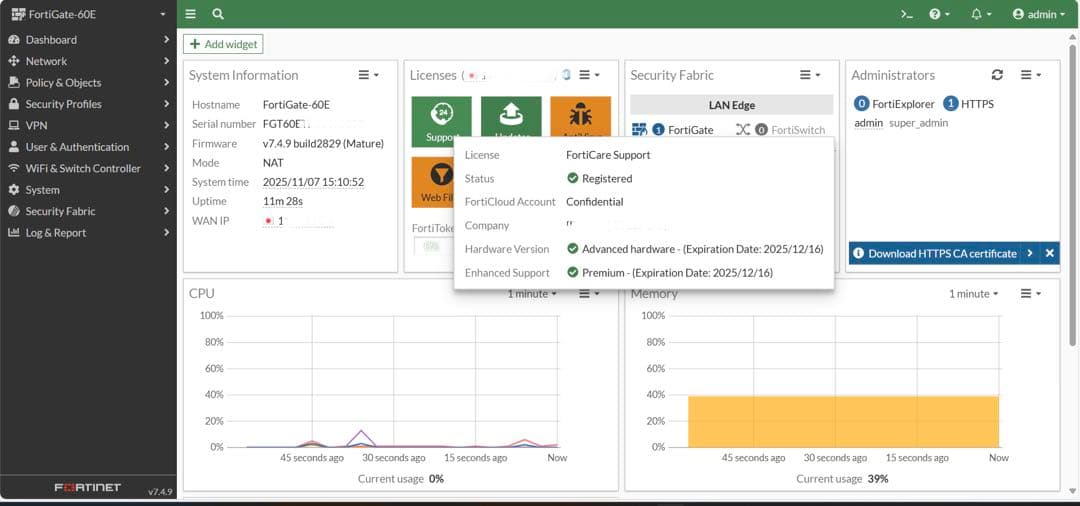Image resolution: width=1080 pixels, height=506 pixels.
Task: Click the FortiSwitch icon in Security Fabric
Action: (742, 129)
